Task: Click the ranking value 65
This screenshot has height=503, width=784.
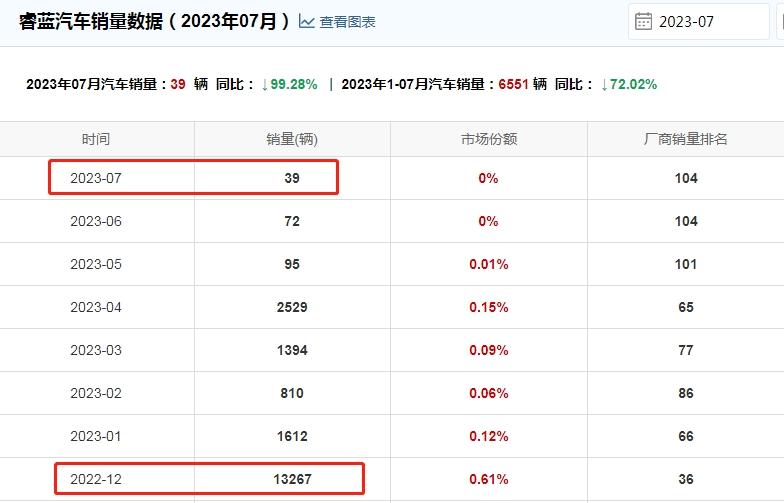Action: 686,307
